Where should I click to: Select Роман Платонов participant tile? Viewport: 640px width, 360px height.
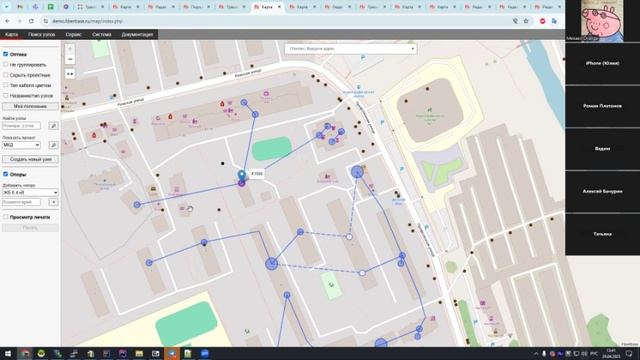(602, 106)
